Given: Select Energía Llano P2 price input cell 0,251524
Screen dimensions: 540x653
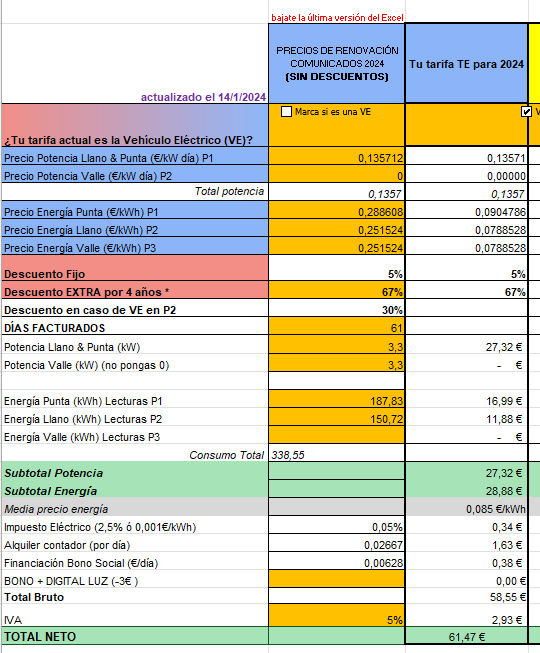Looking at the screenshot, I should [x=337, y=230].
